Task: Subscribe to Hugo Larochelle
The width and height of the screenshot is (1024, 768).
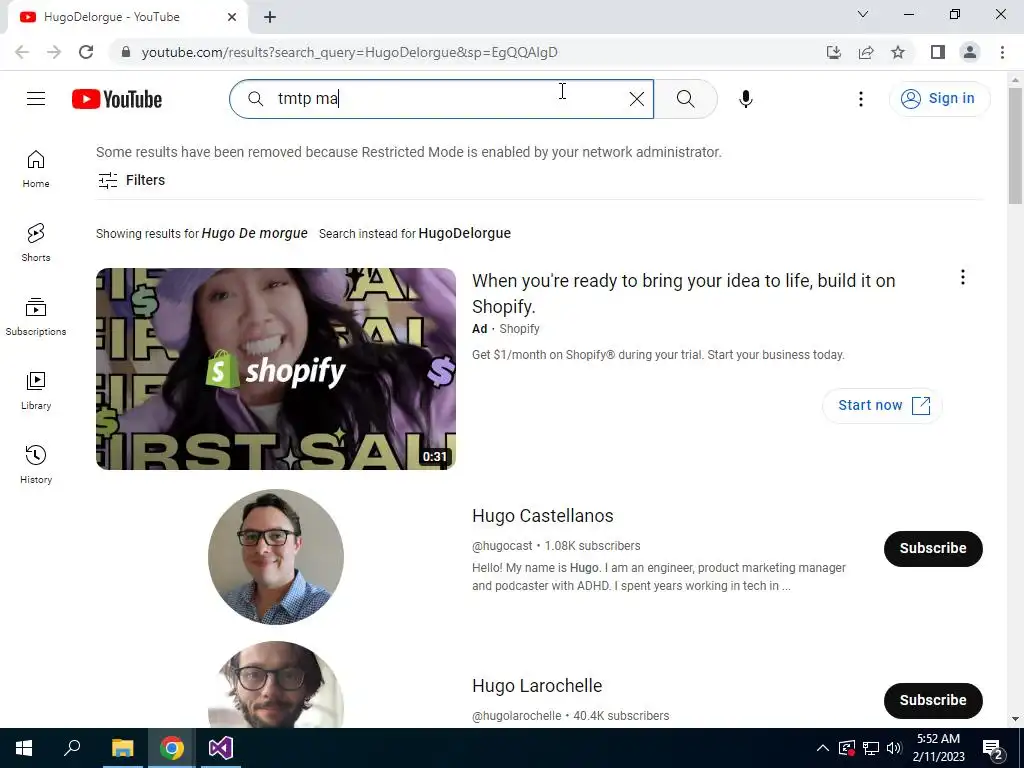Action: point(933,700)
